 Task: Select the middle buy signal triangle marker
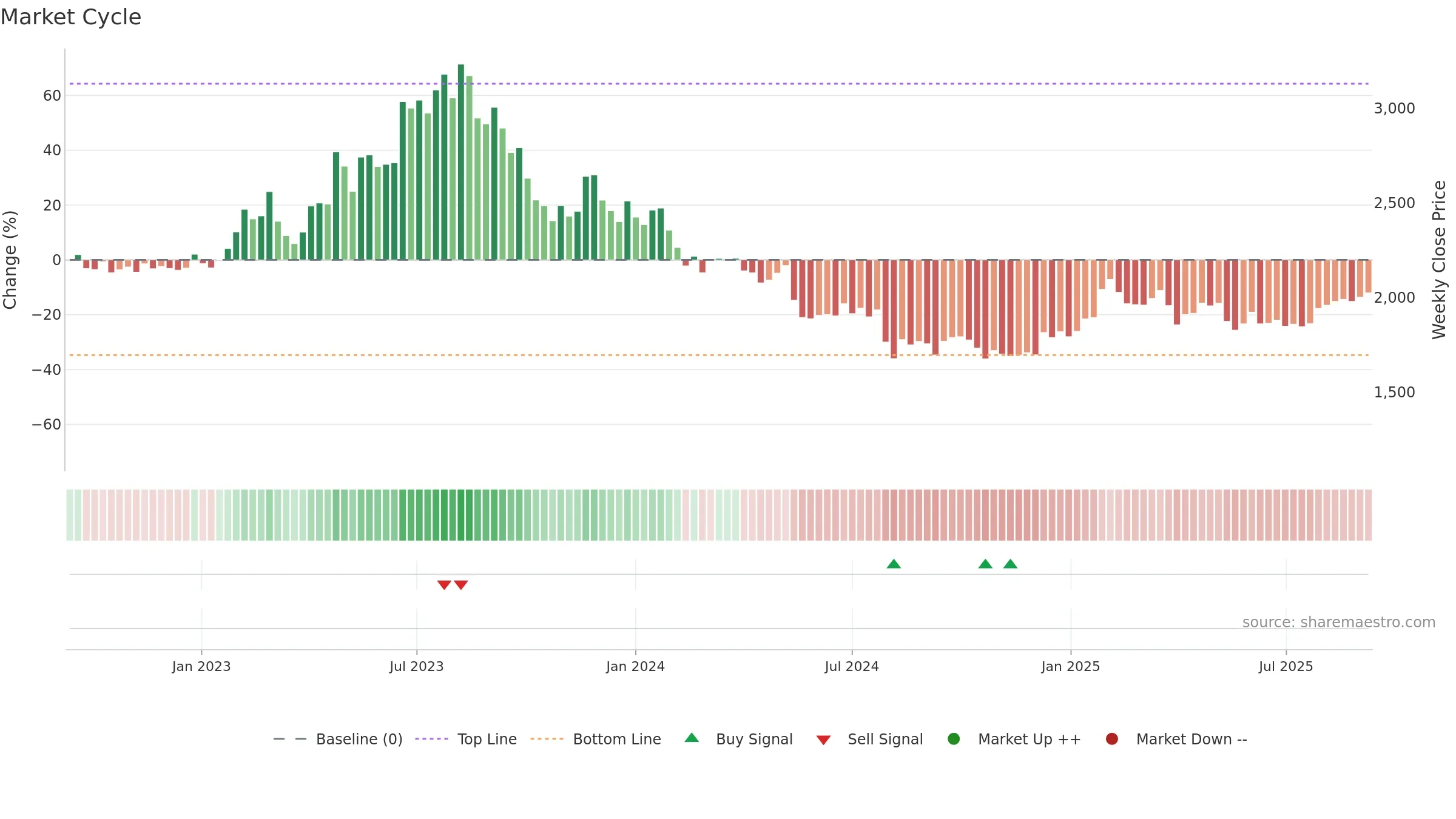(x=985, y=564)
